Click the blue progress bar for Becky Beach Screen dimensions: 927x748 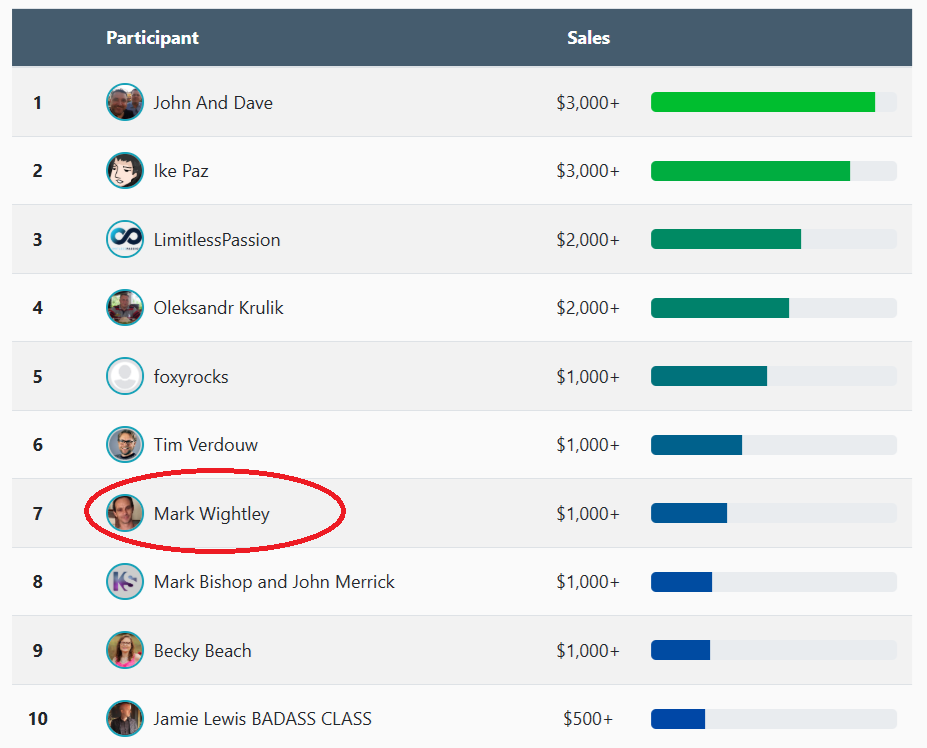pos(680,650)
